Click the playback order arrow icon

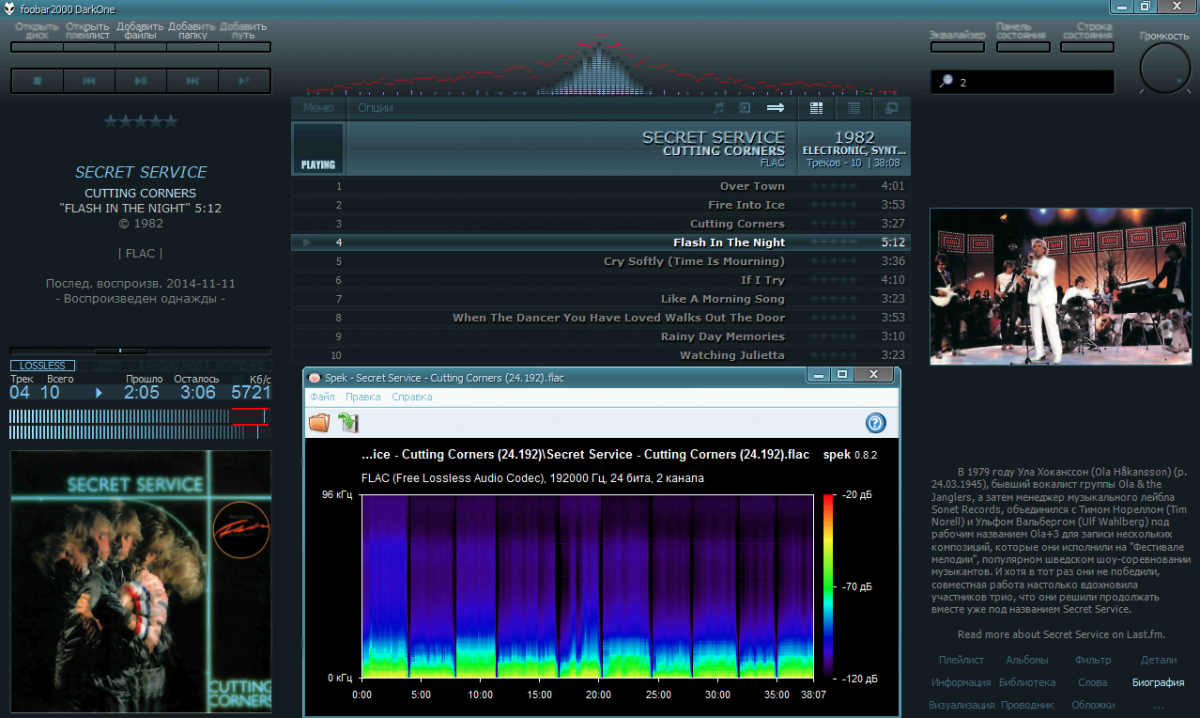coord(775,108)
